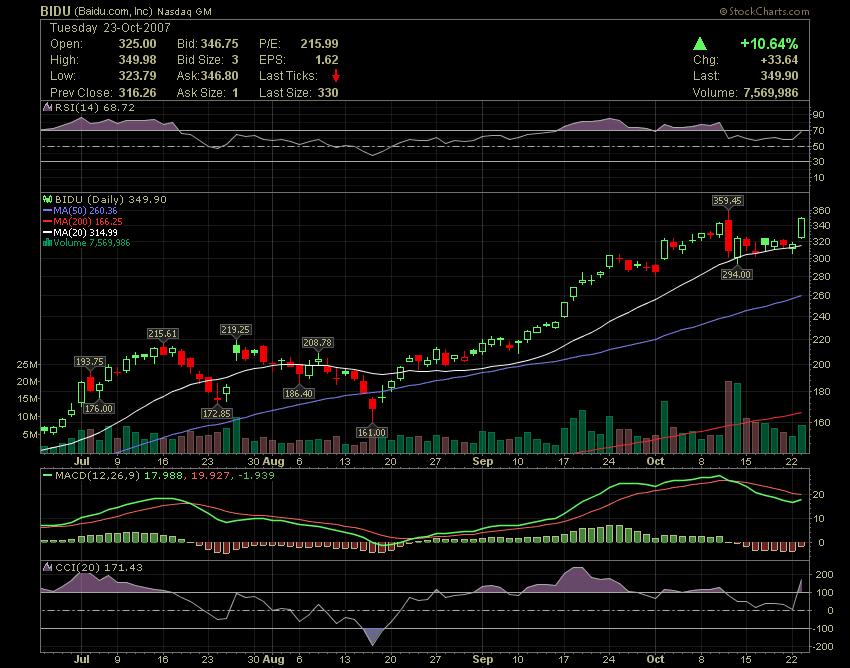This screenshot has height=668, width=850.
Task: Click the Tuesday 23-Oct-2007 date
Action: [110, 28]
